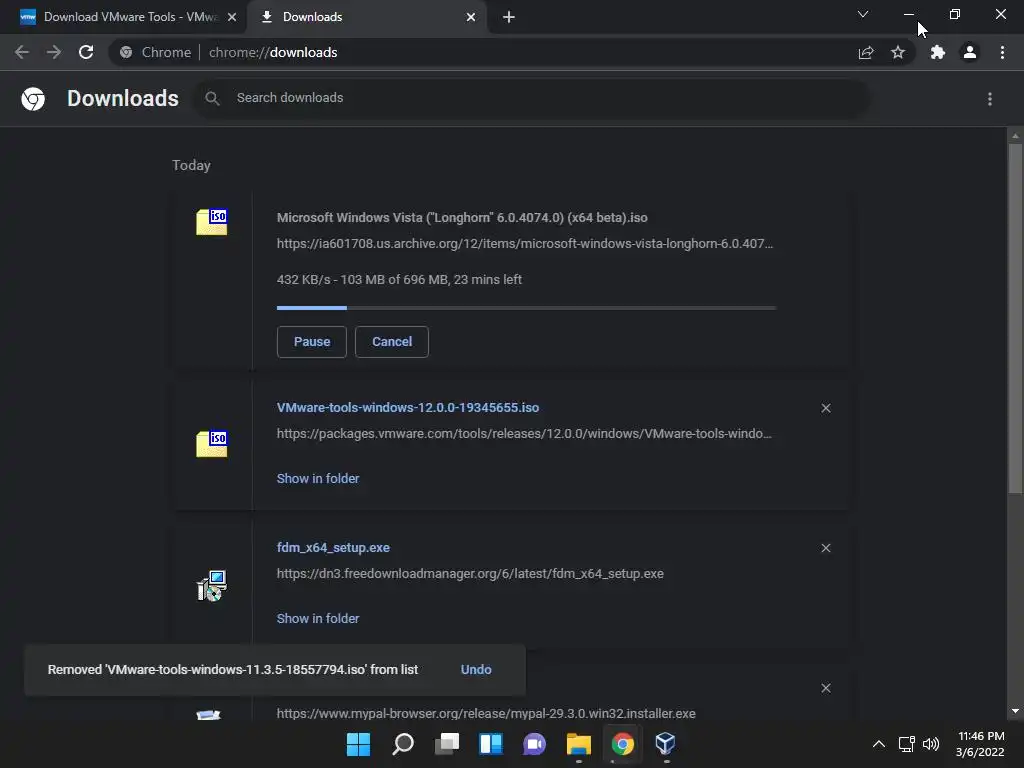The width and height of the screenshot is (1024, 768).
Task: Go back using the browser back arrow
Action: 22,52
